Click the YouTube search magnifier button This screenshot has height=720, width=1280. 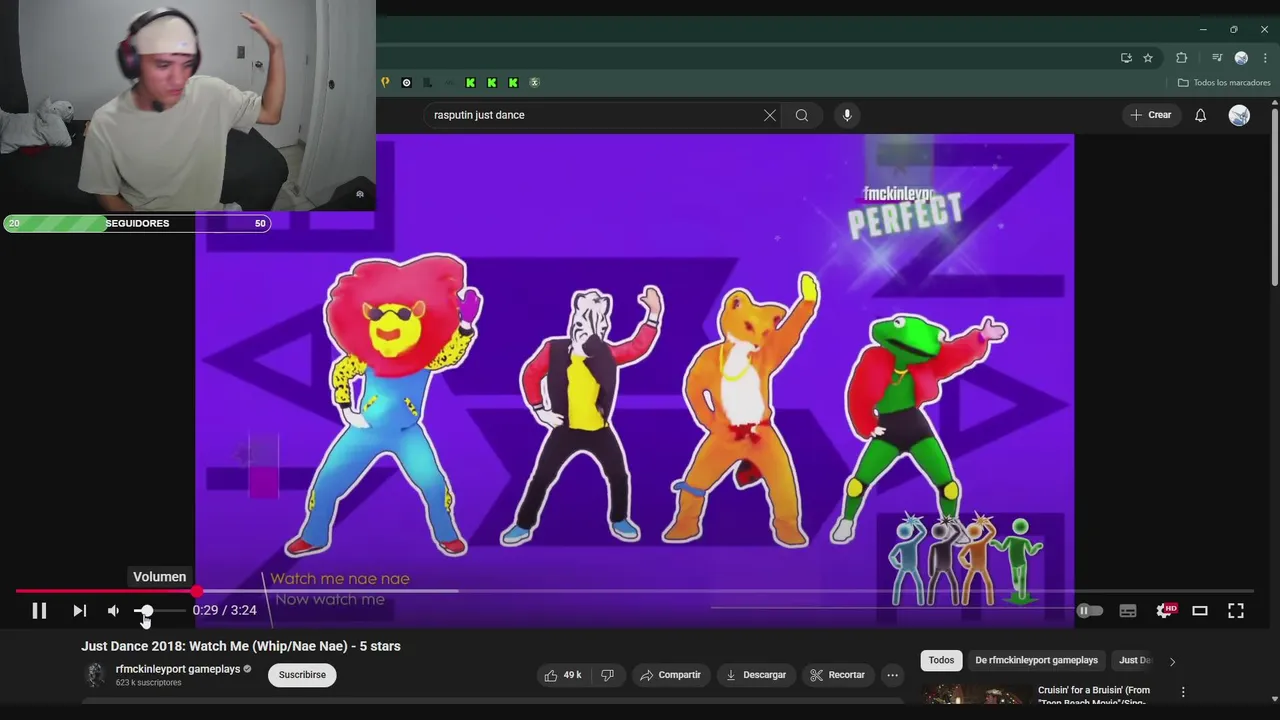[802, 115]
